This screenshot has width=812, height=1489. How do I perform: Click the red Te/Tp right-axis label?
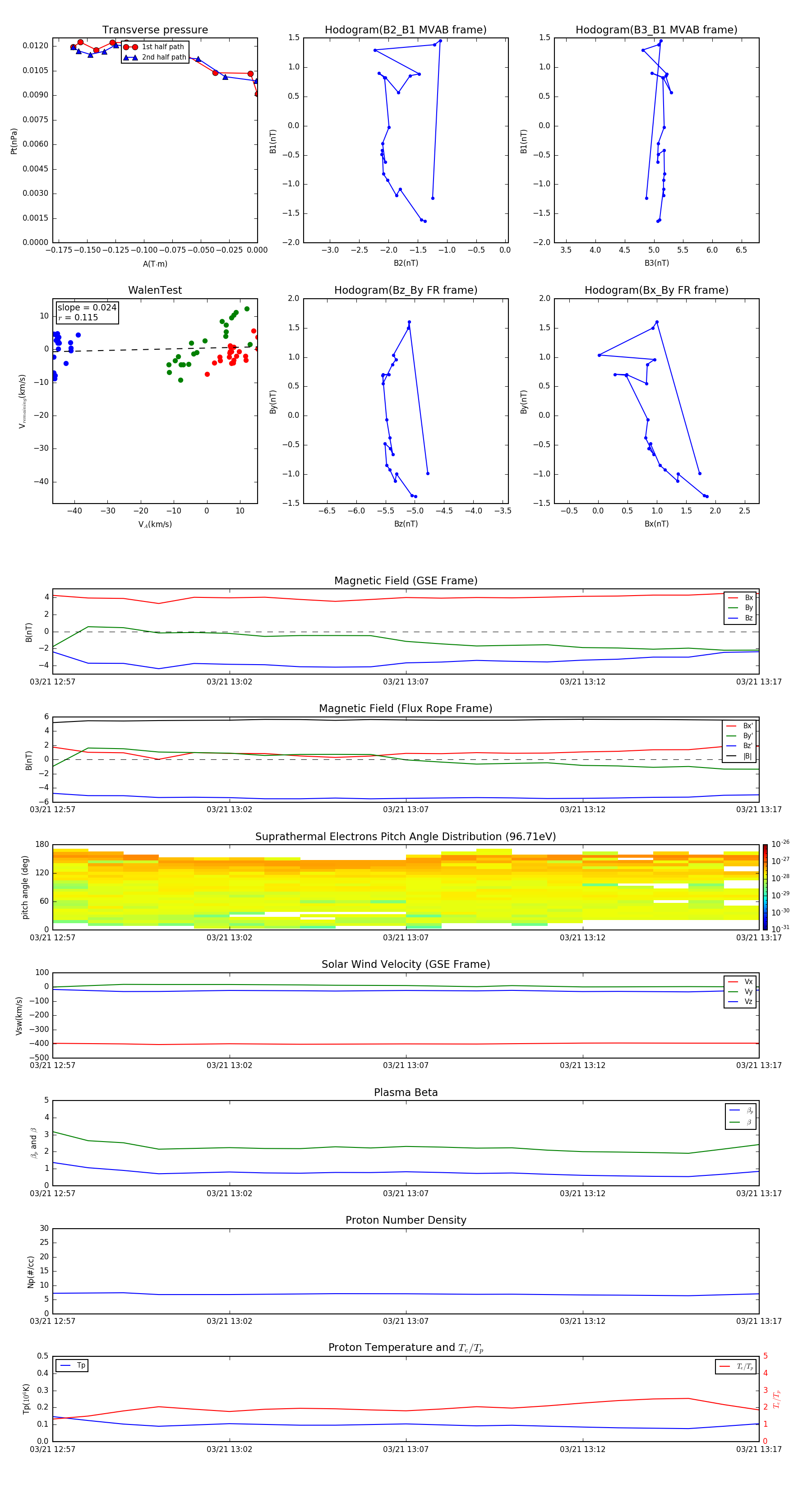776,1399
